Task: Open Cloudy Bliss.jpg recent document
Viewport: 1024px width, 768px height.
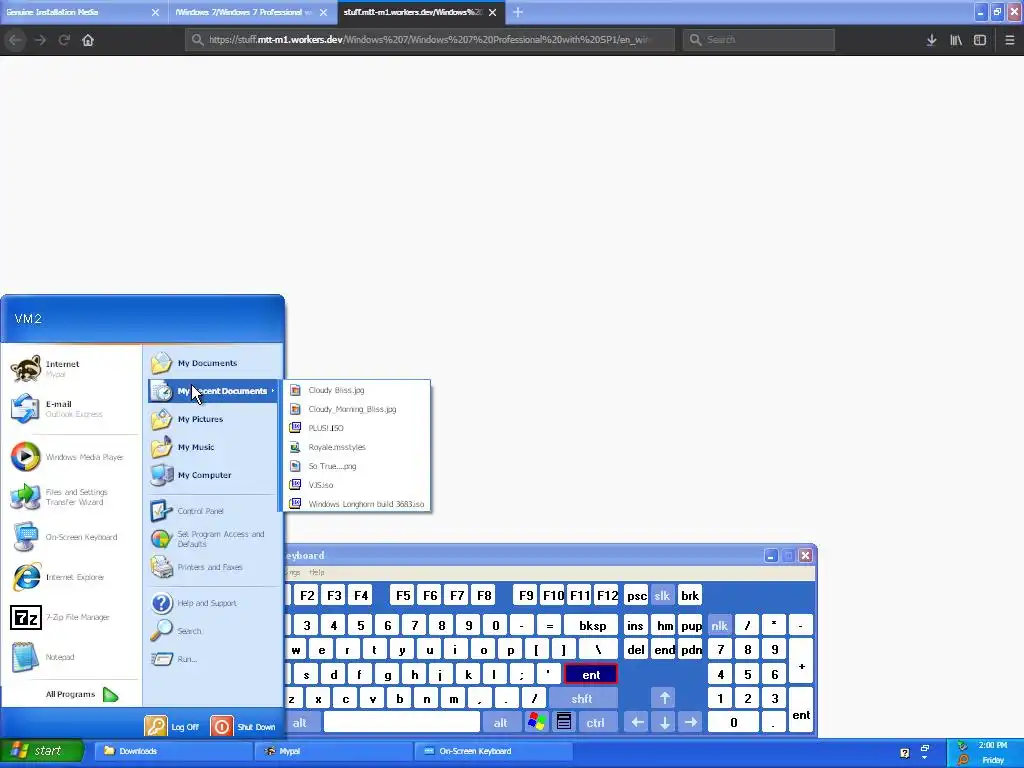Action: click(x=357, y=390)
